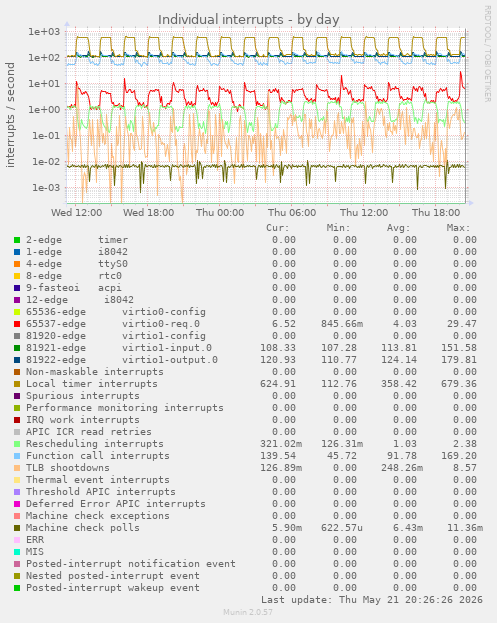Screen dimensions: 497x623
Task: Click the 'Posted-interrupt notification event' label
Action: click(x=131, y=564)
